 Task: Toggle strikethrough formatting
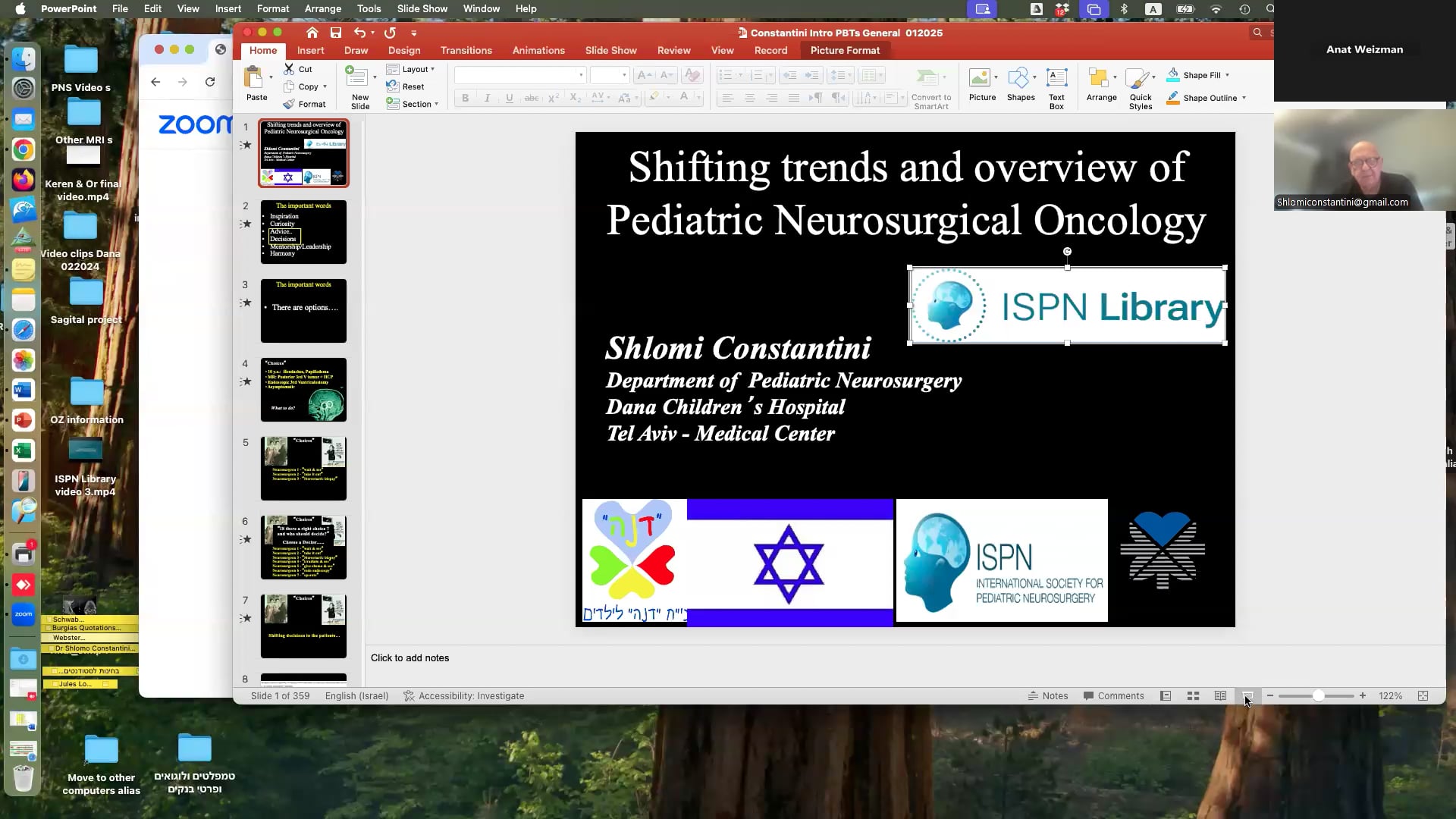pos(532,98)
